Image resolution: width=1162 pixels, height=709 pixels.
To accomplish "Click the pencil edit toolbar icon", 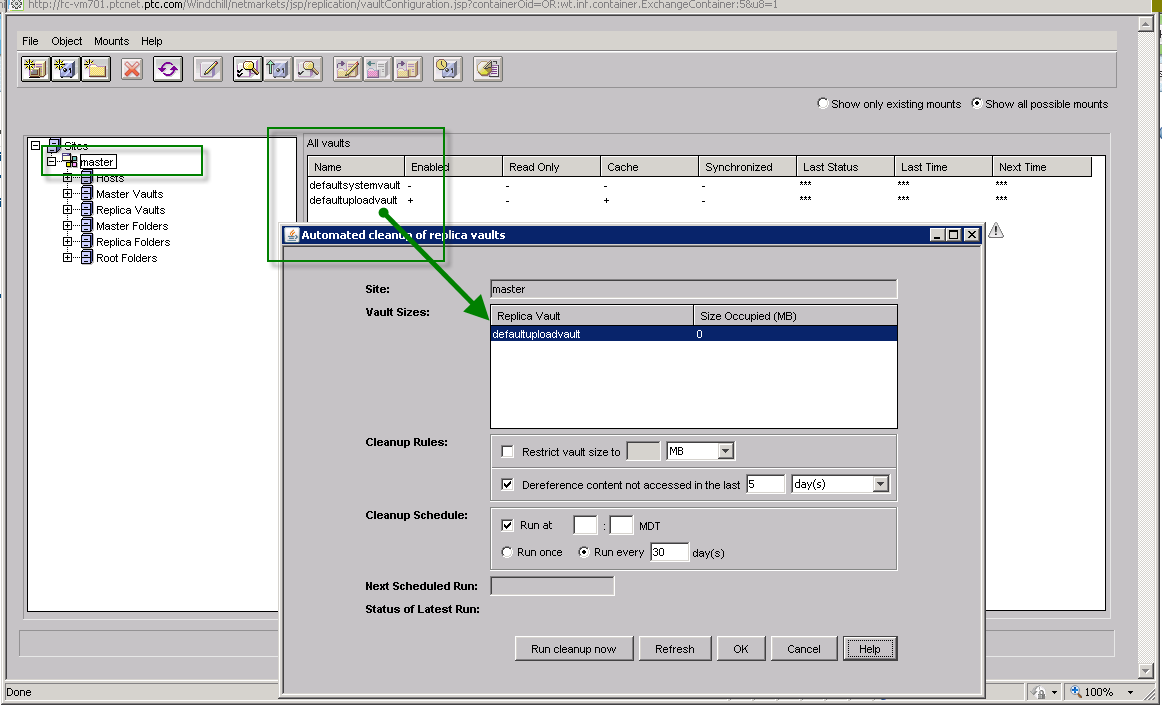I will pos(208,69).
